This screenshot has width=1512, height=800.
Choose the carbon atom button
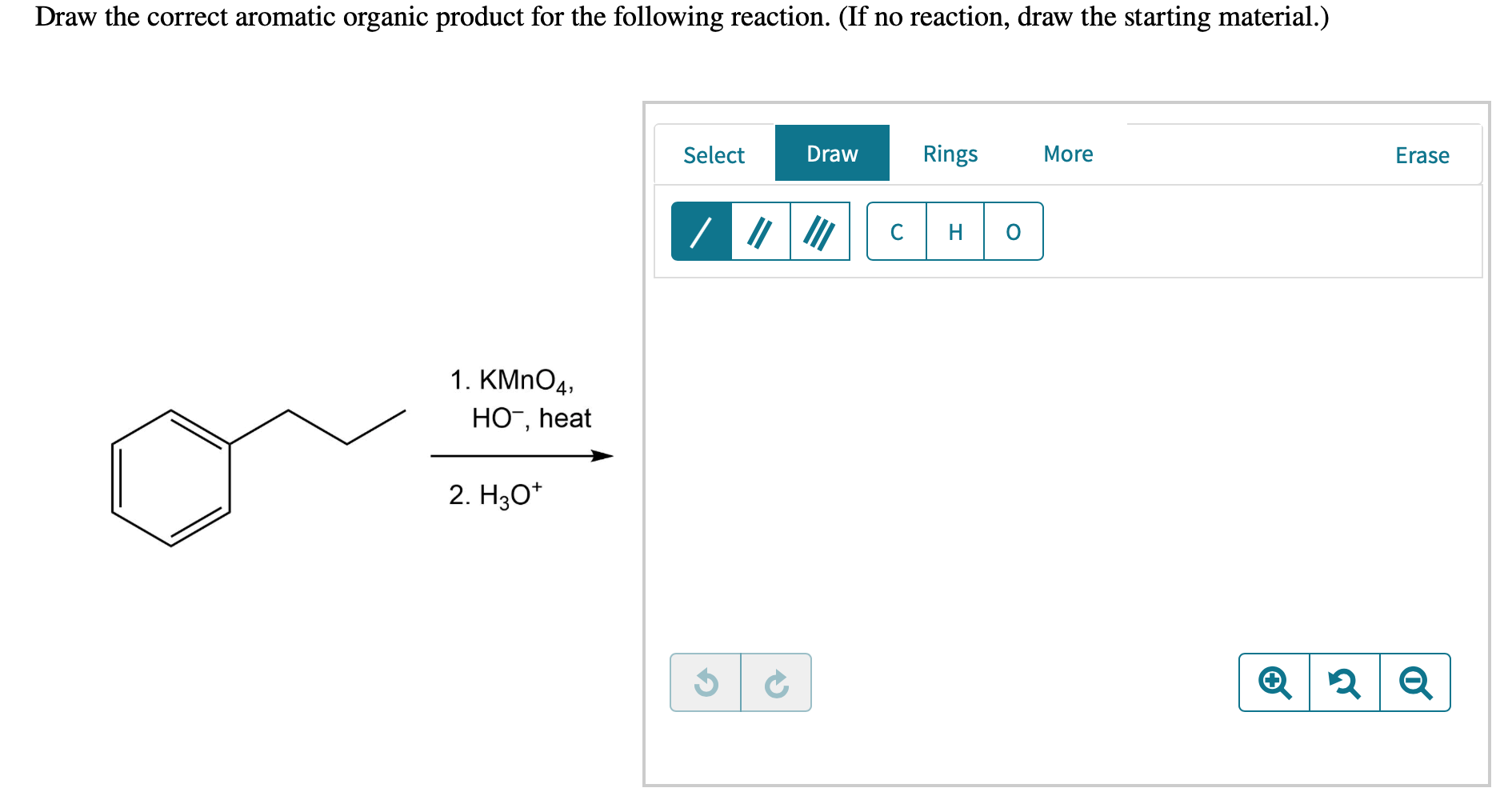click(897, 231)
